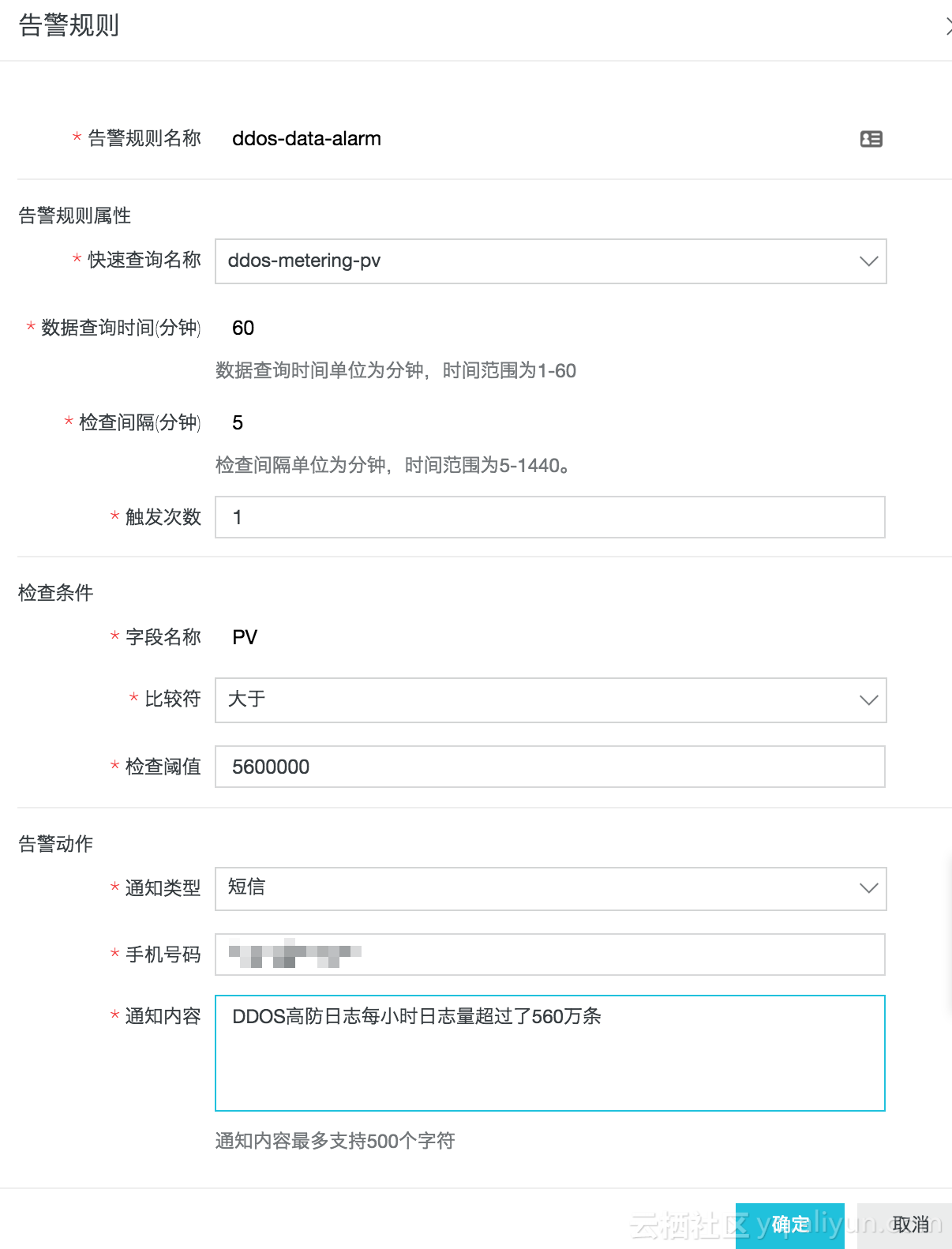Click the contact card icon beside rule name

coord(871,139)
